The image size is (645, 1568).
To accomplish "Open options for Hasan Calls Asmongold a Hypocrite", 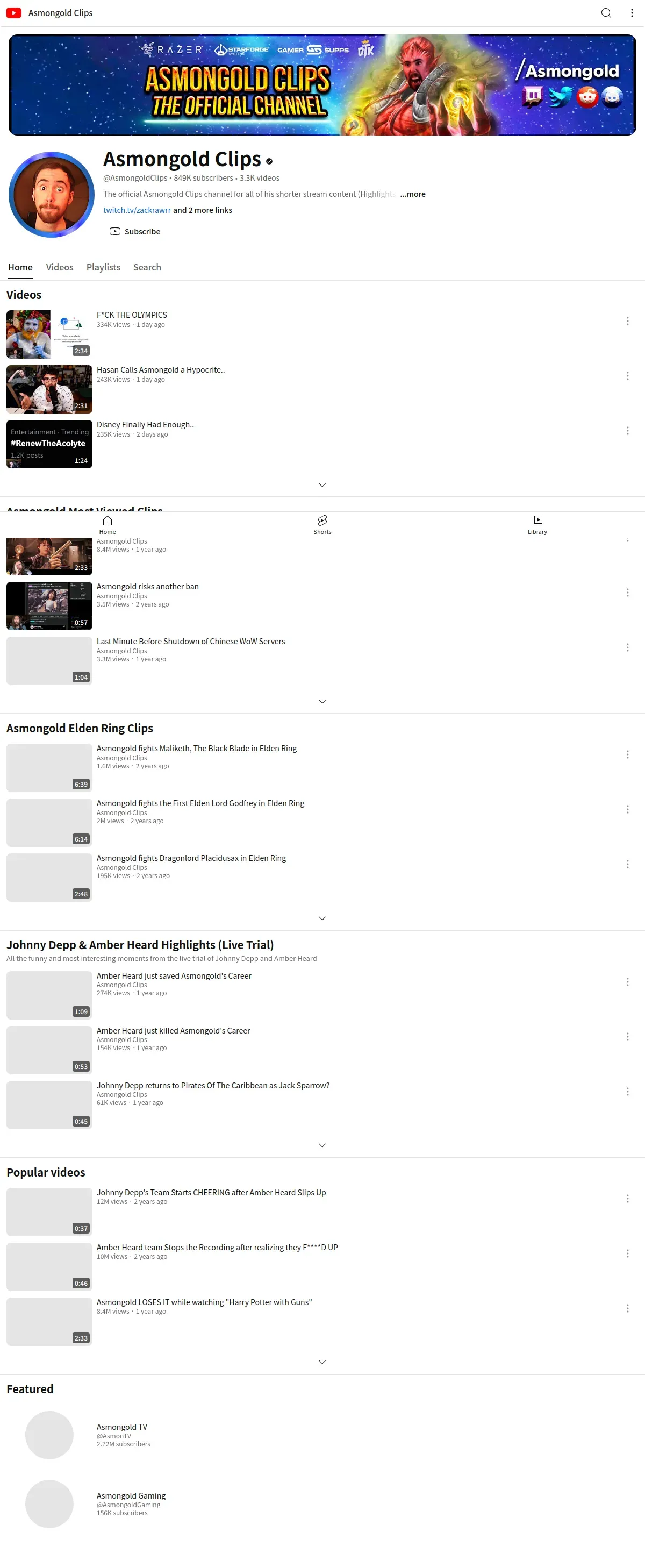I will tap(627, 375).
